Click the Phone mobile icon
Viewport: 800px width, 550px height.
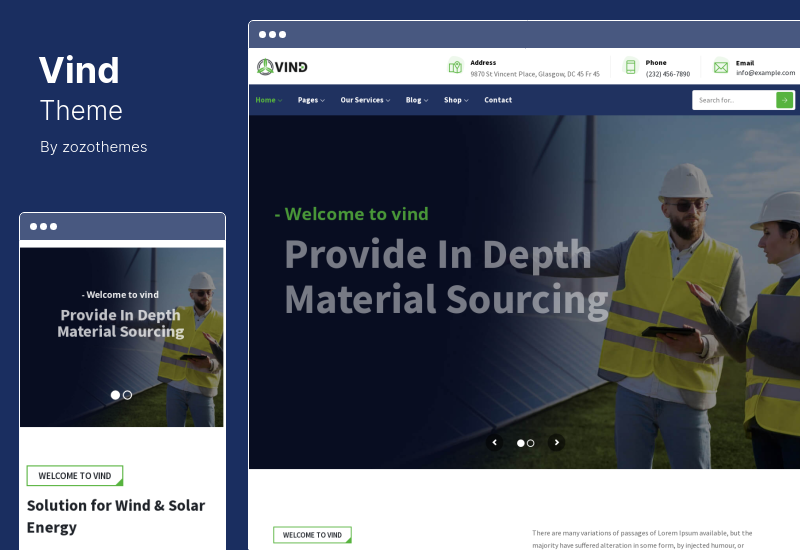pos(631,67)
